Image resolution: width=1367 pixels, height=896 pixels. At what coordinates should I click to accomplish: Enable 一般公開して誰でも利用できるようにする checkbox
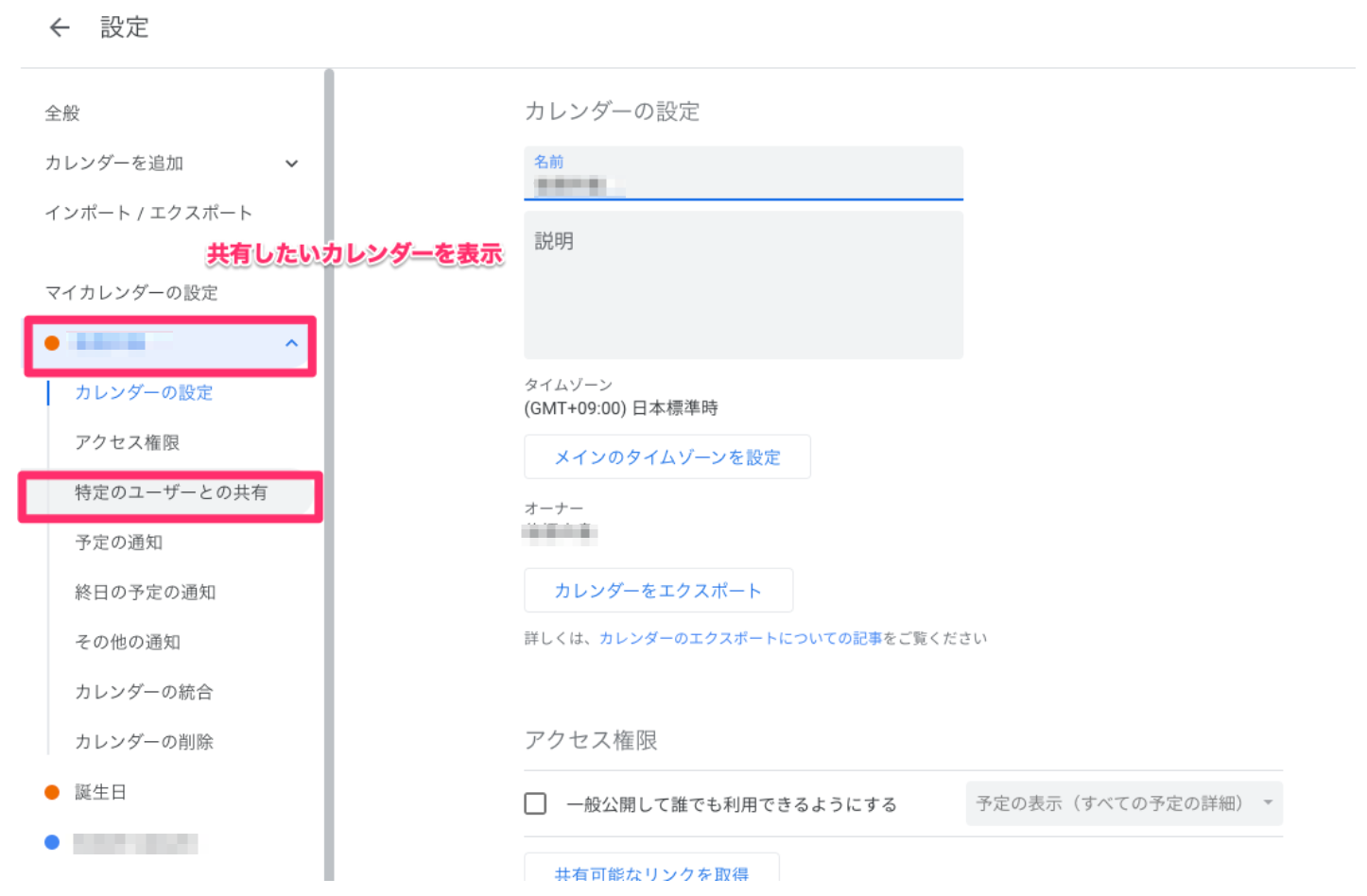coord(535,803)
